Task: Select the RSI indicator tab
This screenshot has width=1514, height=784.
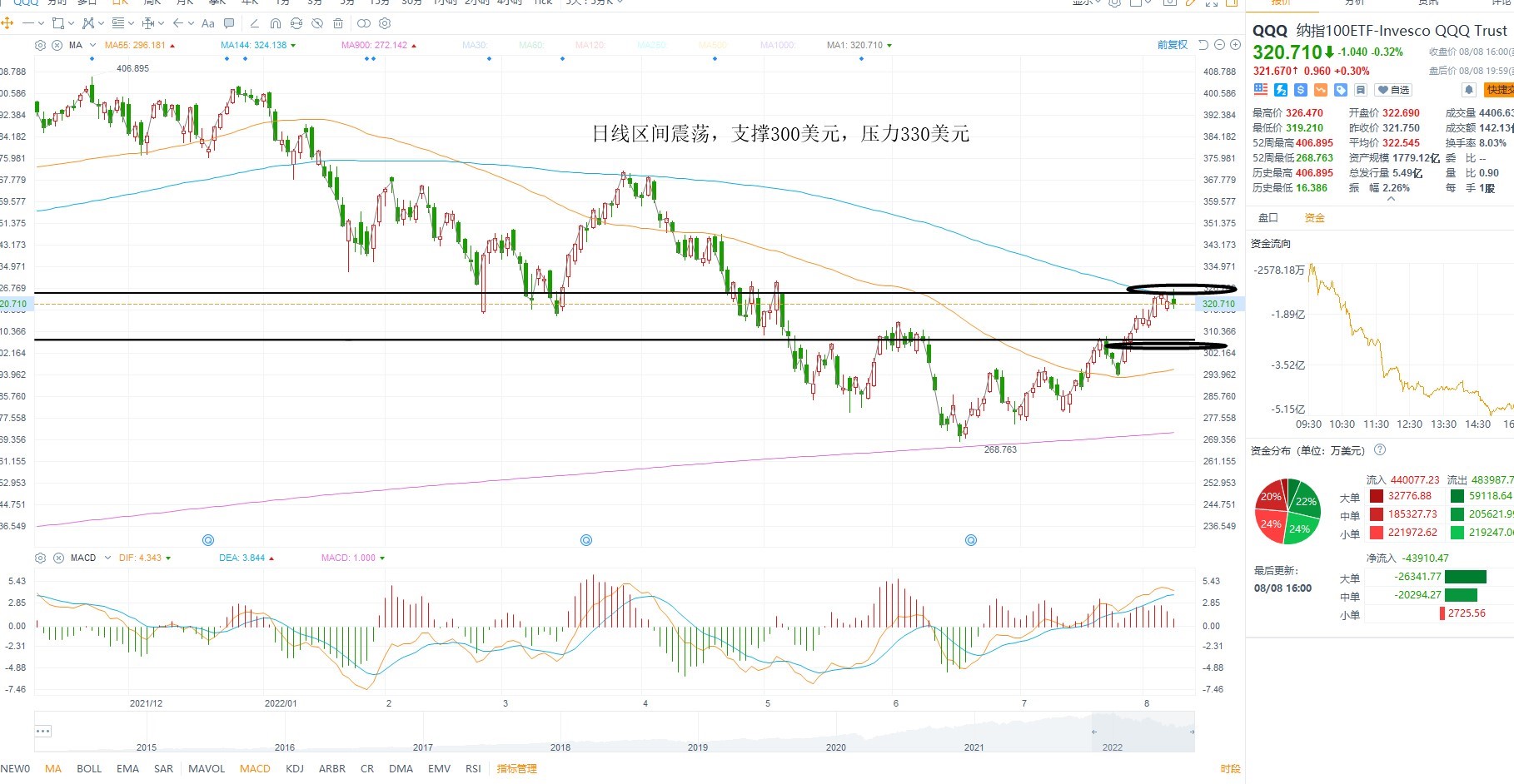Action: 473,769
